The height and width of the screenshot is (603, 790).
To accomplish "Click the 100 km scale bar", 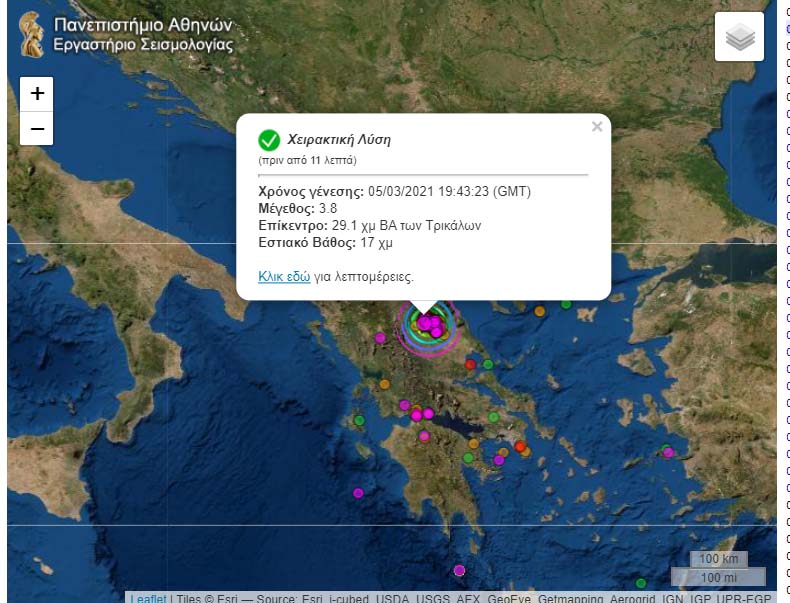I will click(x=718, y=559).
